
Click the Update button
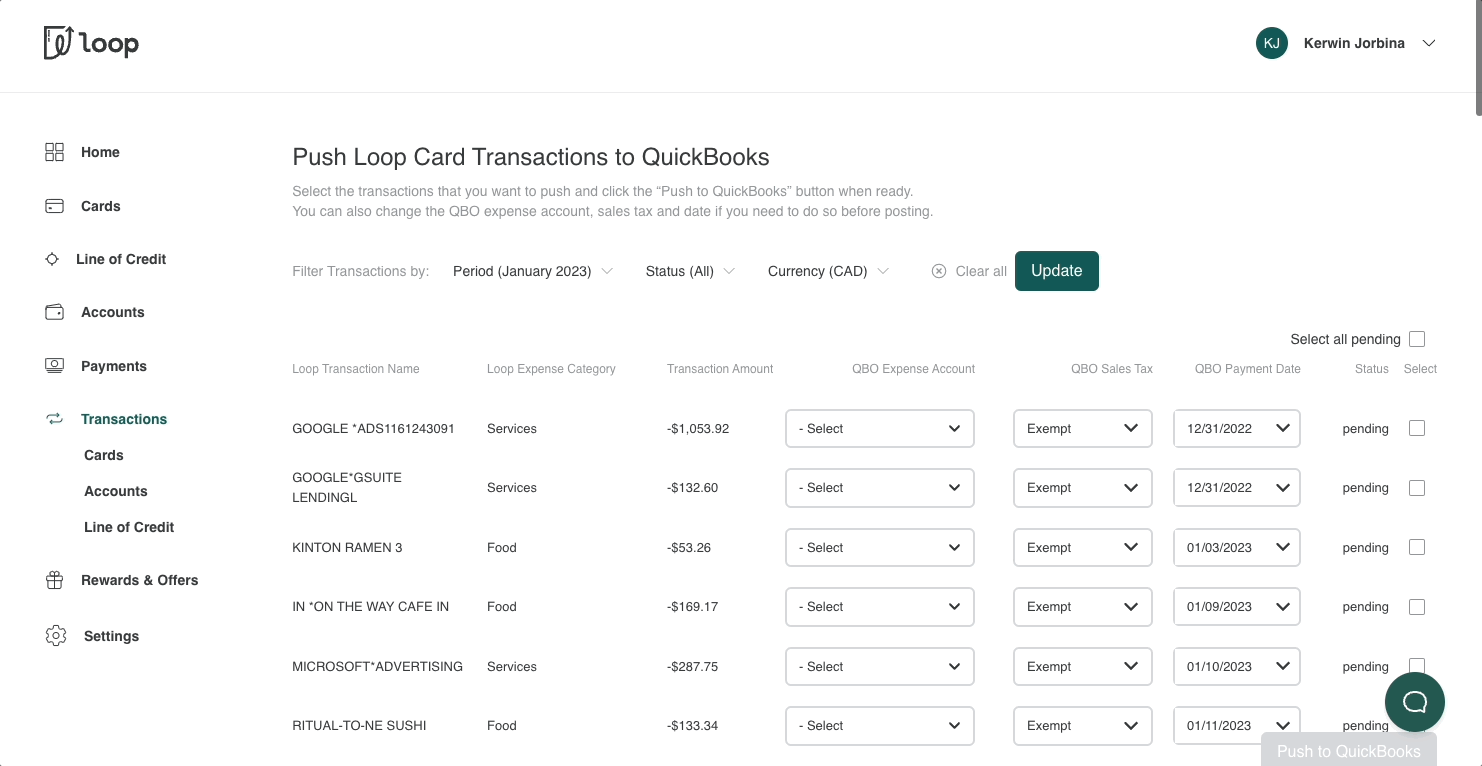pos(1057,271)
